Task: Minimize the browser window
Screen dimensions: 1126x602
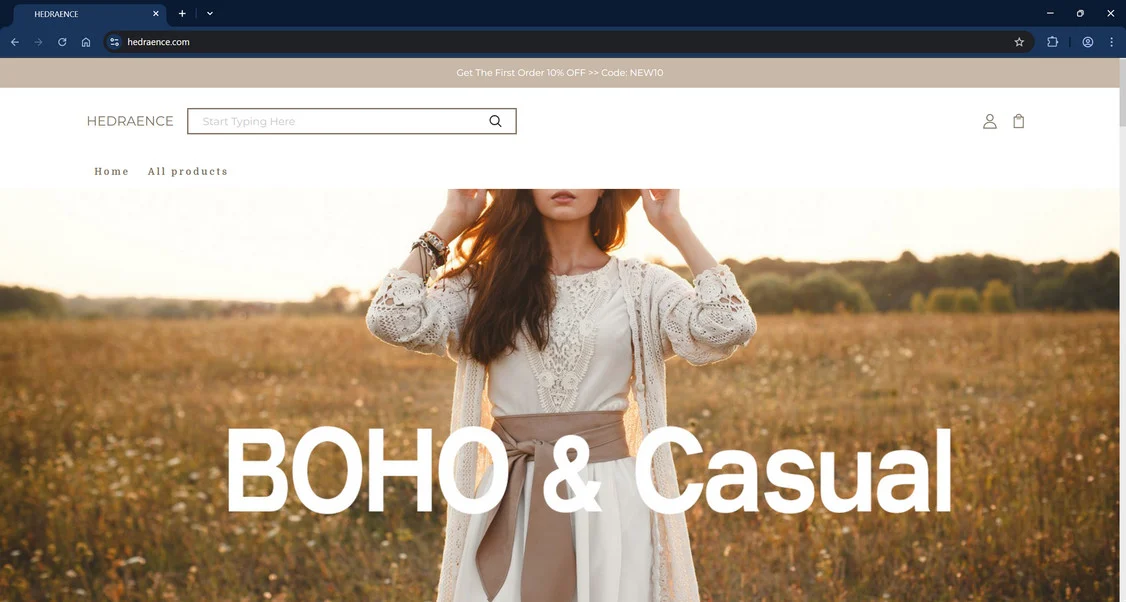Action: point(1050,14)
